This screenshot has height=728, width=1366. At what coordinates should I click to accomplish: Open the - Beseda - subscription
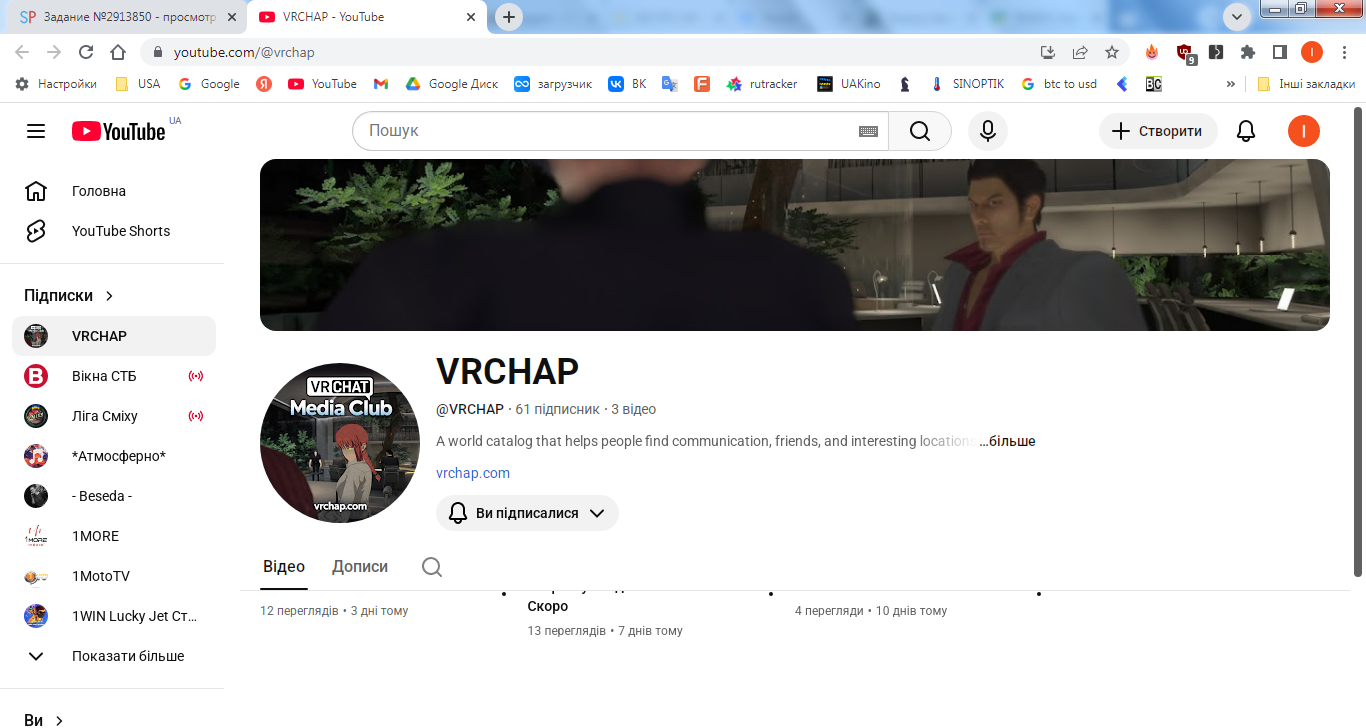pos(114,496)
